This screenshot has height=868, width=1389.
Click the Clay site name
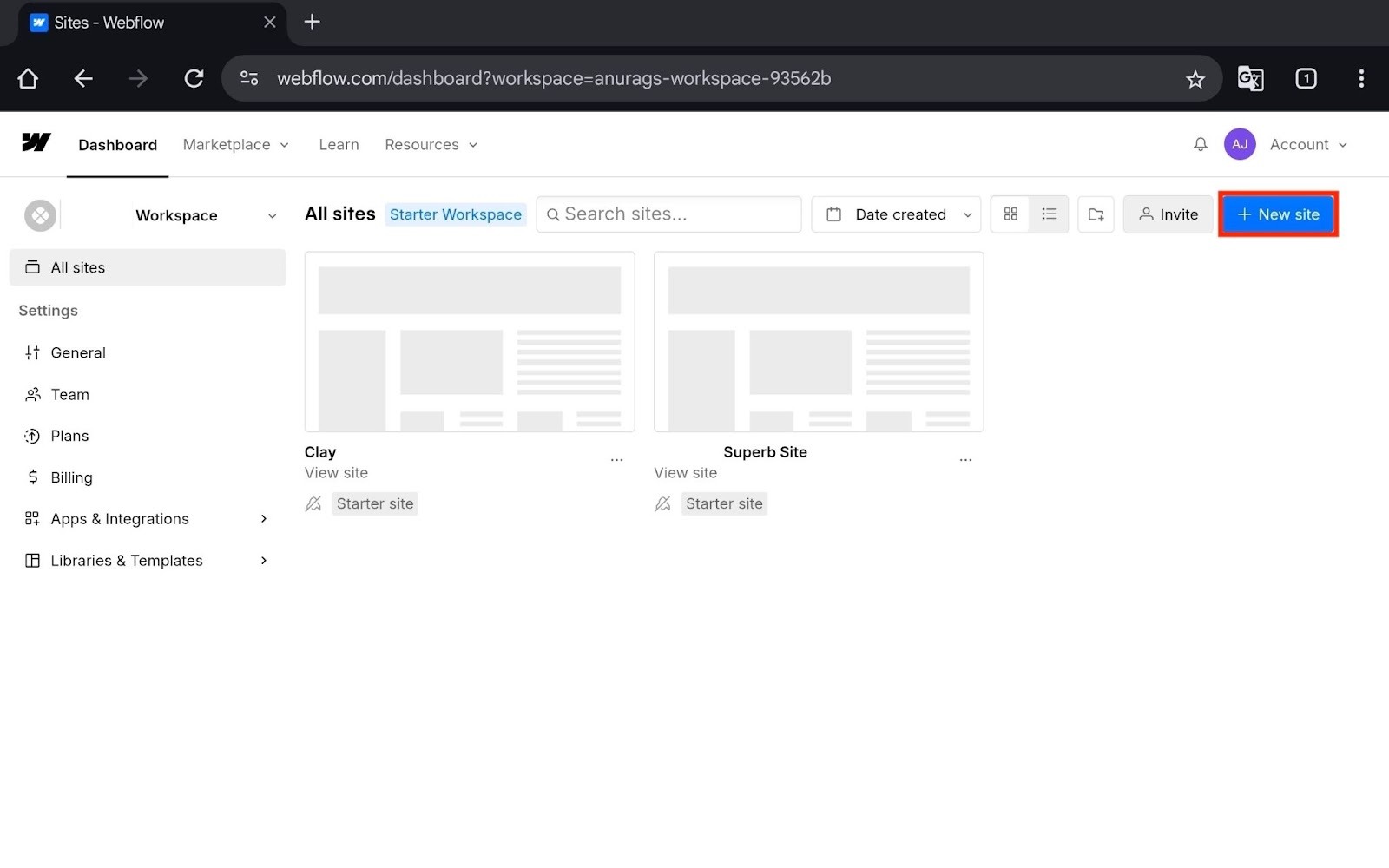(x=320, y=452)
